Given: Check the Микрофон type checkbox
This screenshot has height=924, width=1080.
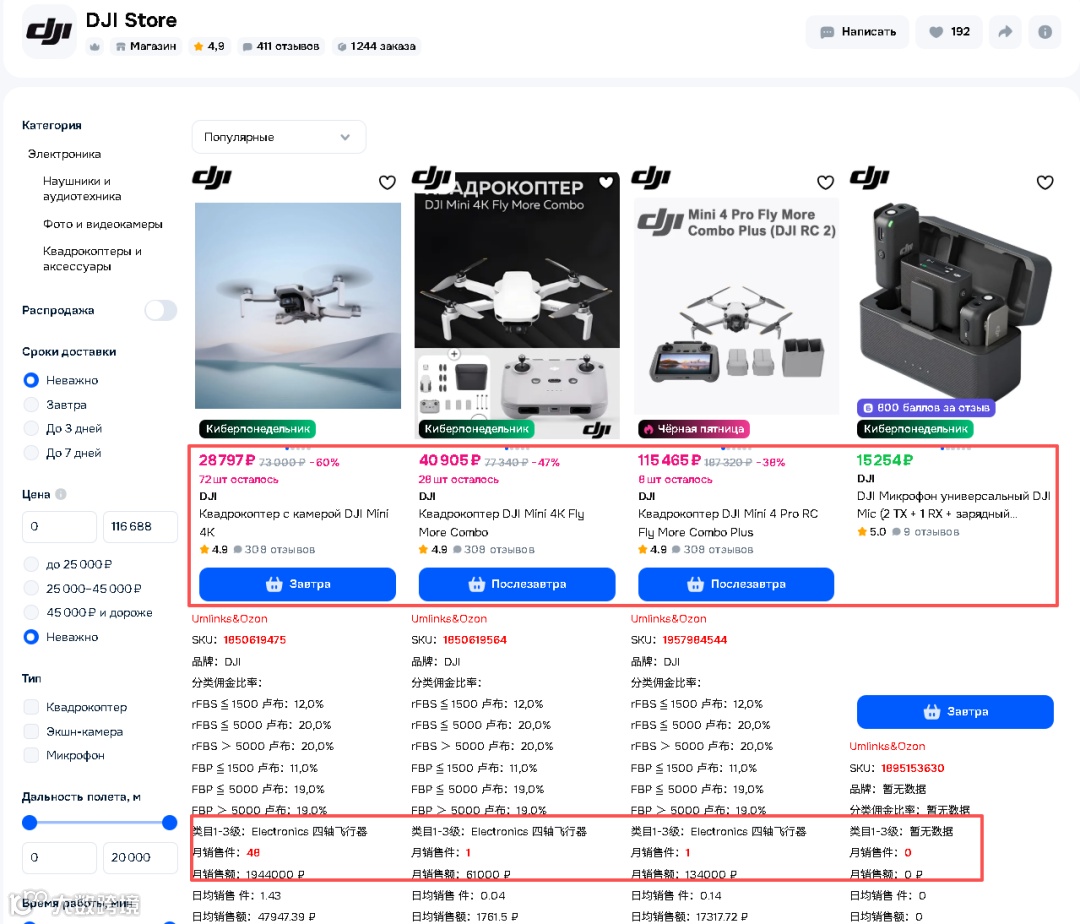Looking at the screenshot, I should pos(31,755).
